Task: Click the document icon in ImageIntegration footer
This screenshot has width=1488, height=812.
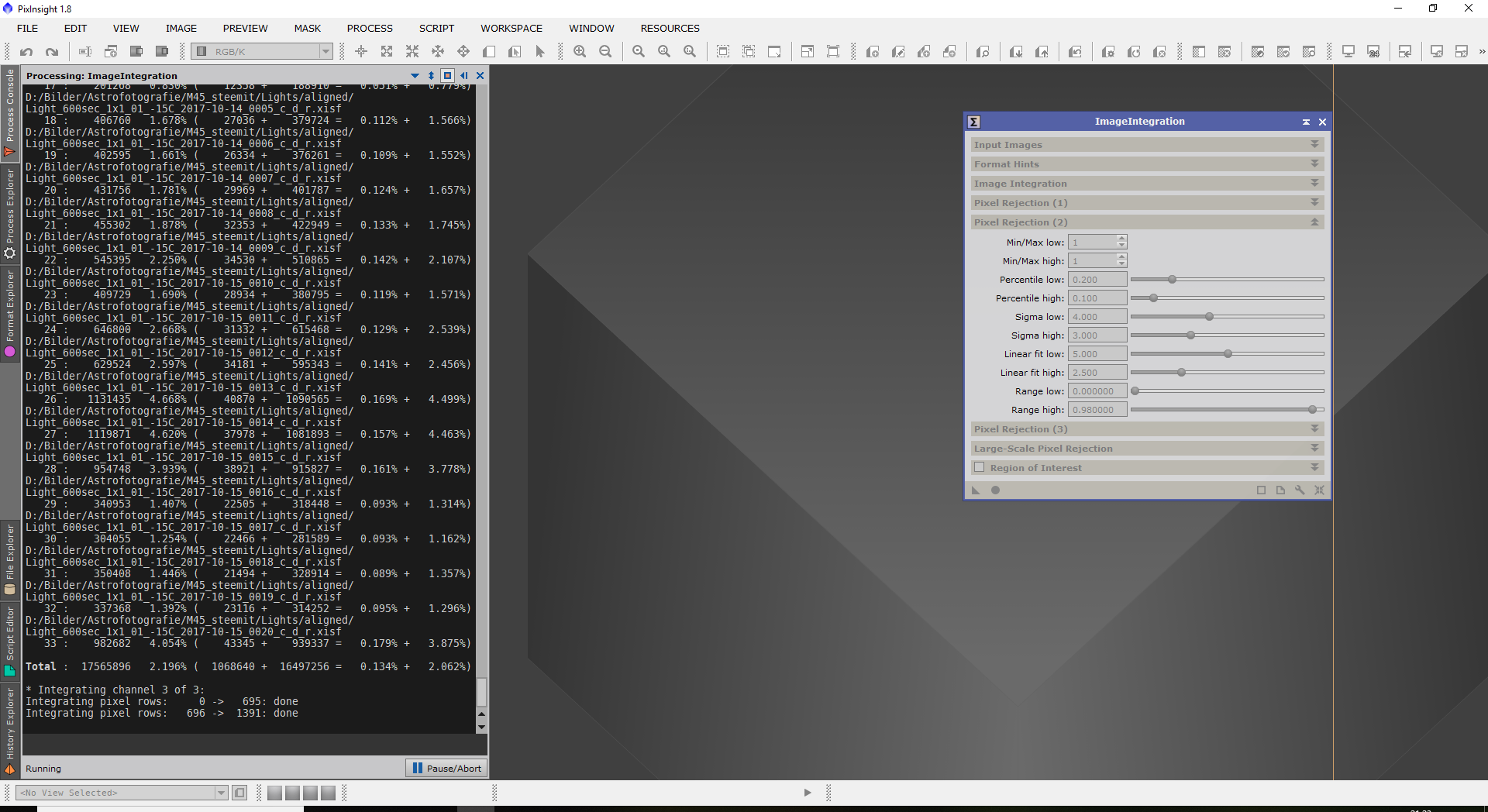Action: click(1280, 490)
